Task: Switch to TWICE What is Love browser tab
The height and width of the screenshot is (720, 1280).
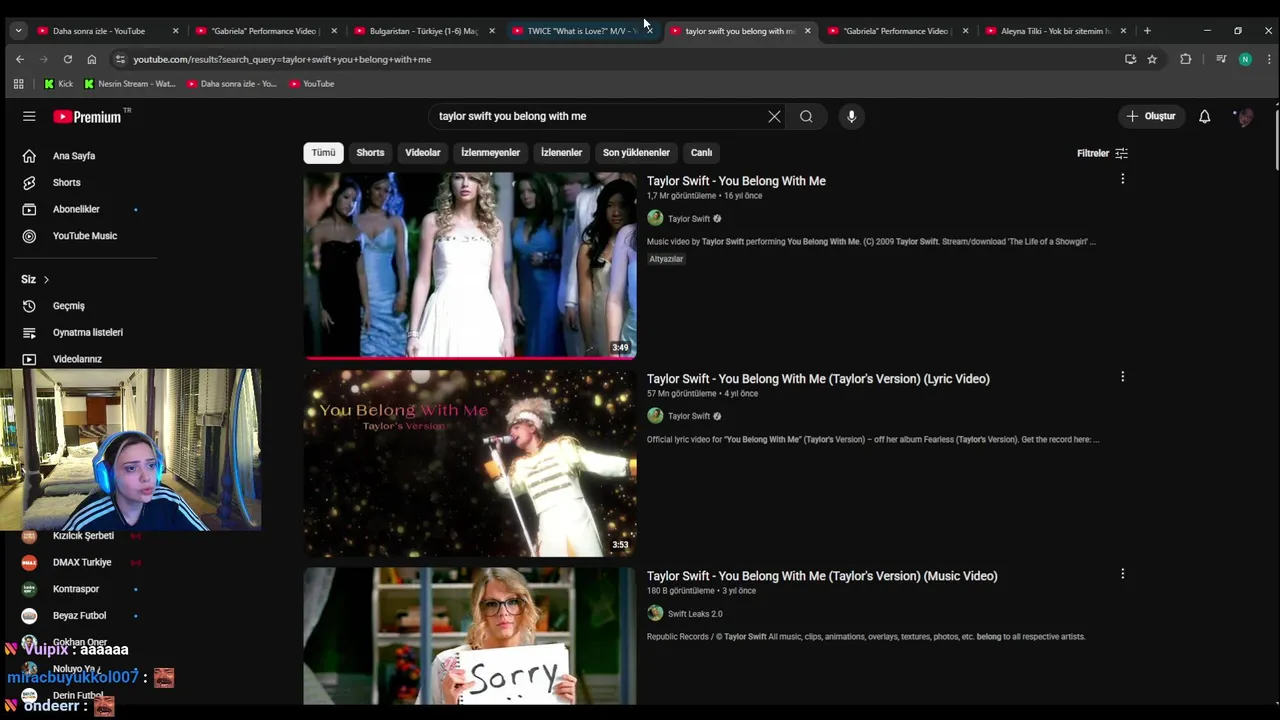Action: pyautogui.click(x=580, y=31)
